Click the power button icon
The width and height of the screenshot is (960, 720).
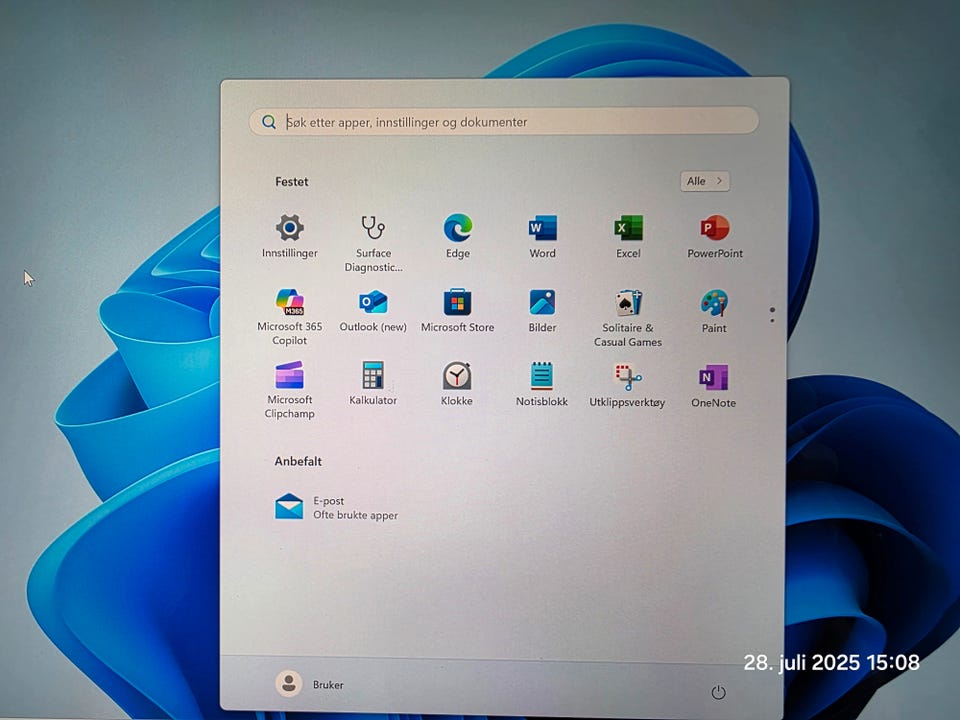(x=718, y=692)
